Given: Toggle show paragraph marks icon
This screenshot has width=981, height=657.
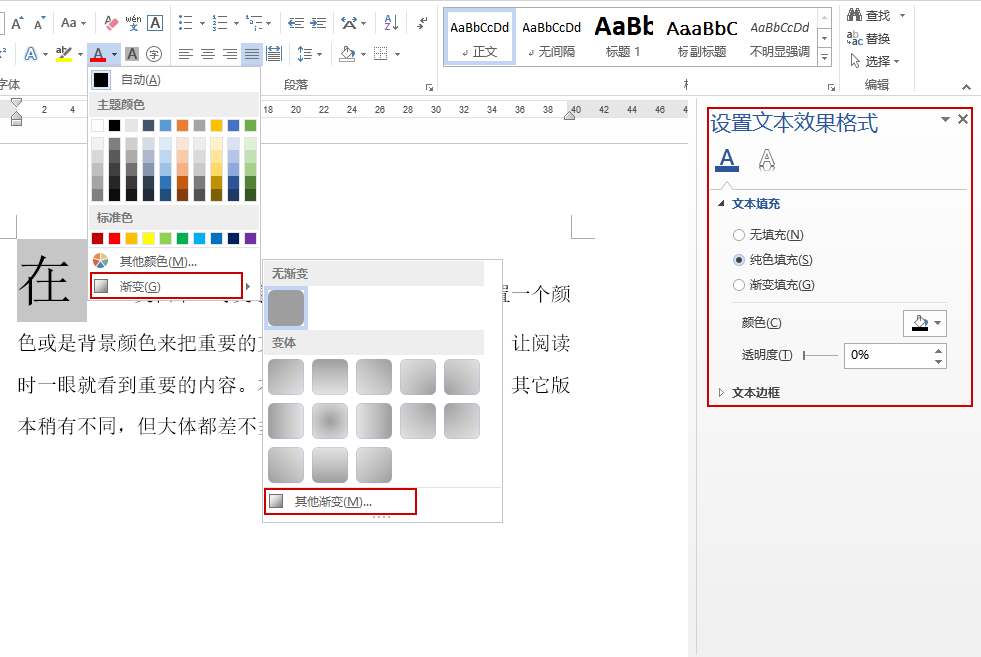Looking at the screenshot, I should [423, 24].
